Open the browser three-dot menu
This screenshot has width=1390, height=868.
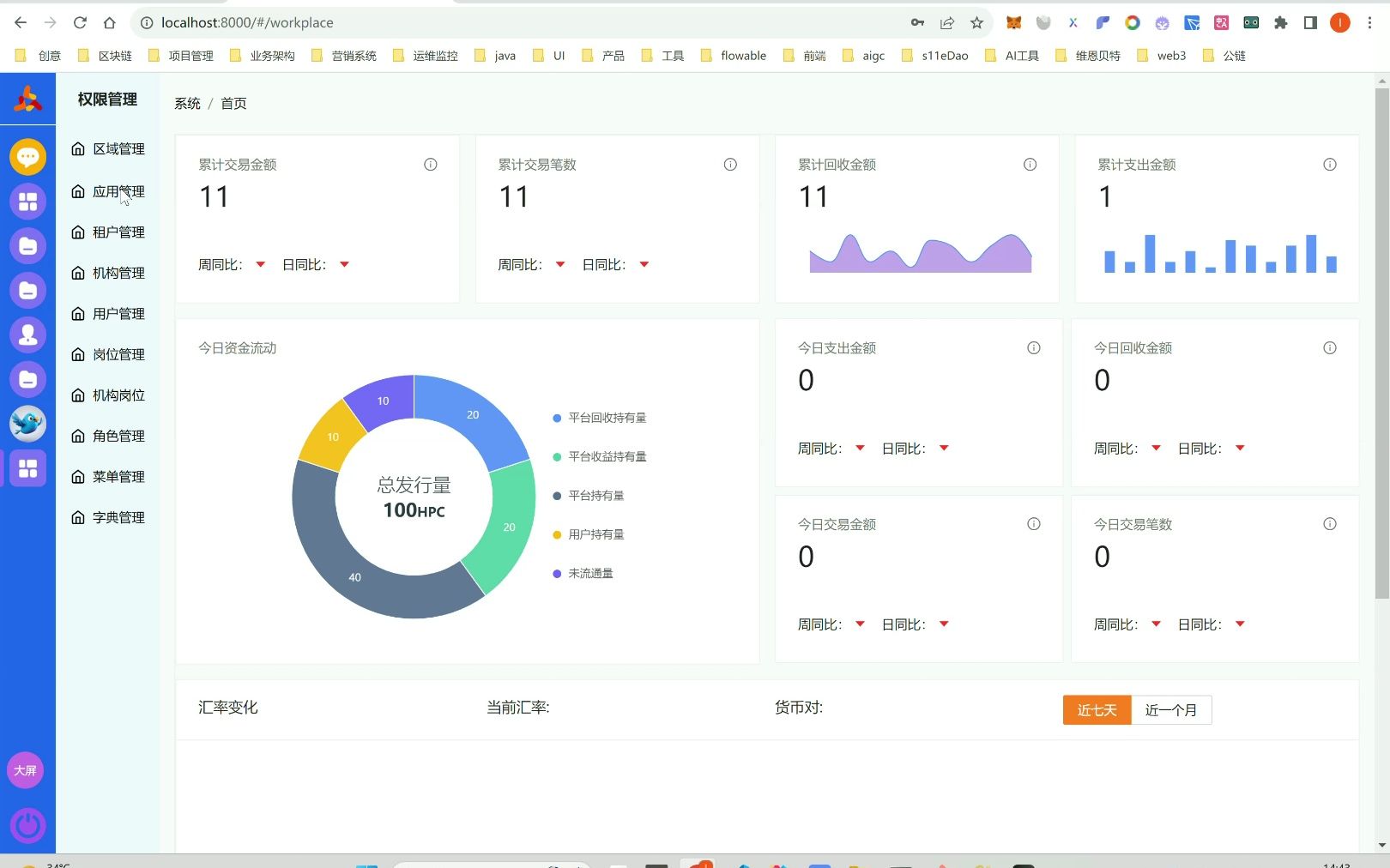[x=1369, y=23]
